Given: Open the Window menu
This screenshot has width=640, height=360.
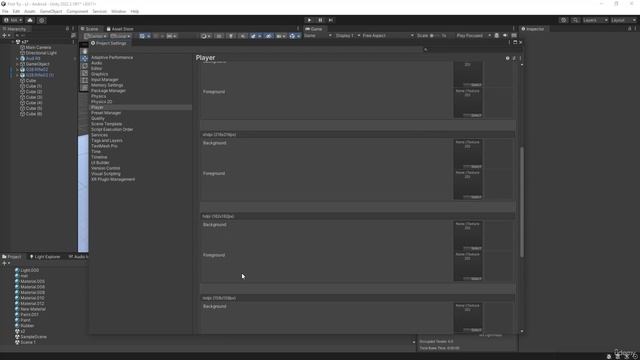Looking at the screenshot, I should click(x=119, y=11).
